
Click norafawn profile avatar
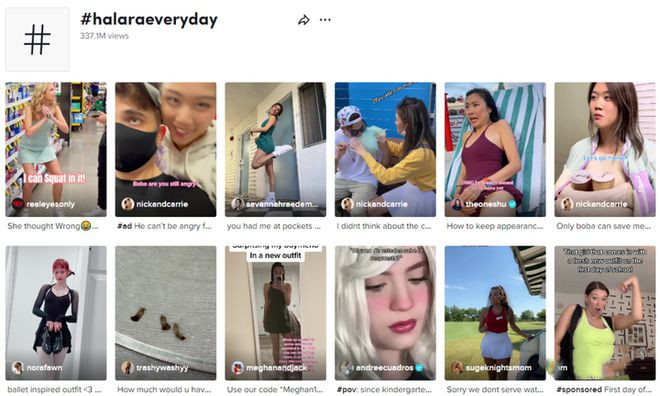tap(18, 367)
